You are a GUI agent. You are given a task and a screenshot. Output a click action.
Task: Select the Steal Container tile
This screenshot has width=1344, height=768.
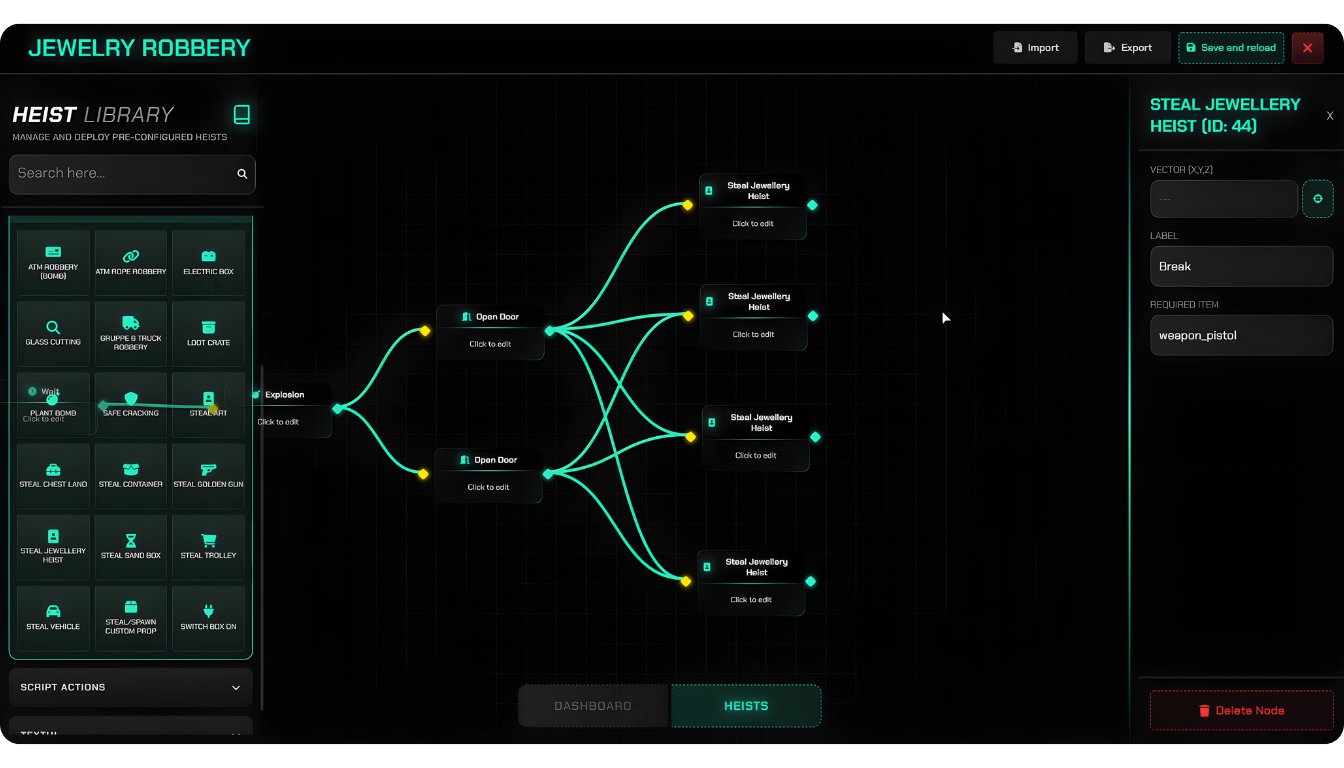(x=131, y=475)
